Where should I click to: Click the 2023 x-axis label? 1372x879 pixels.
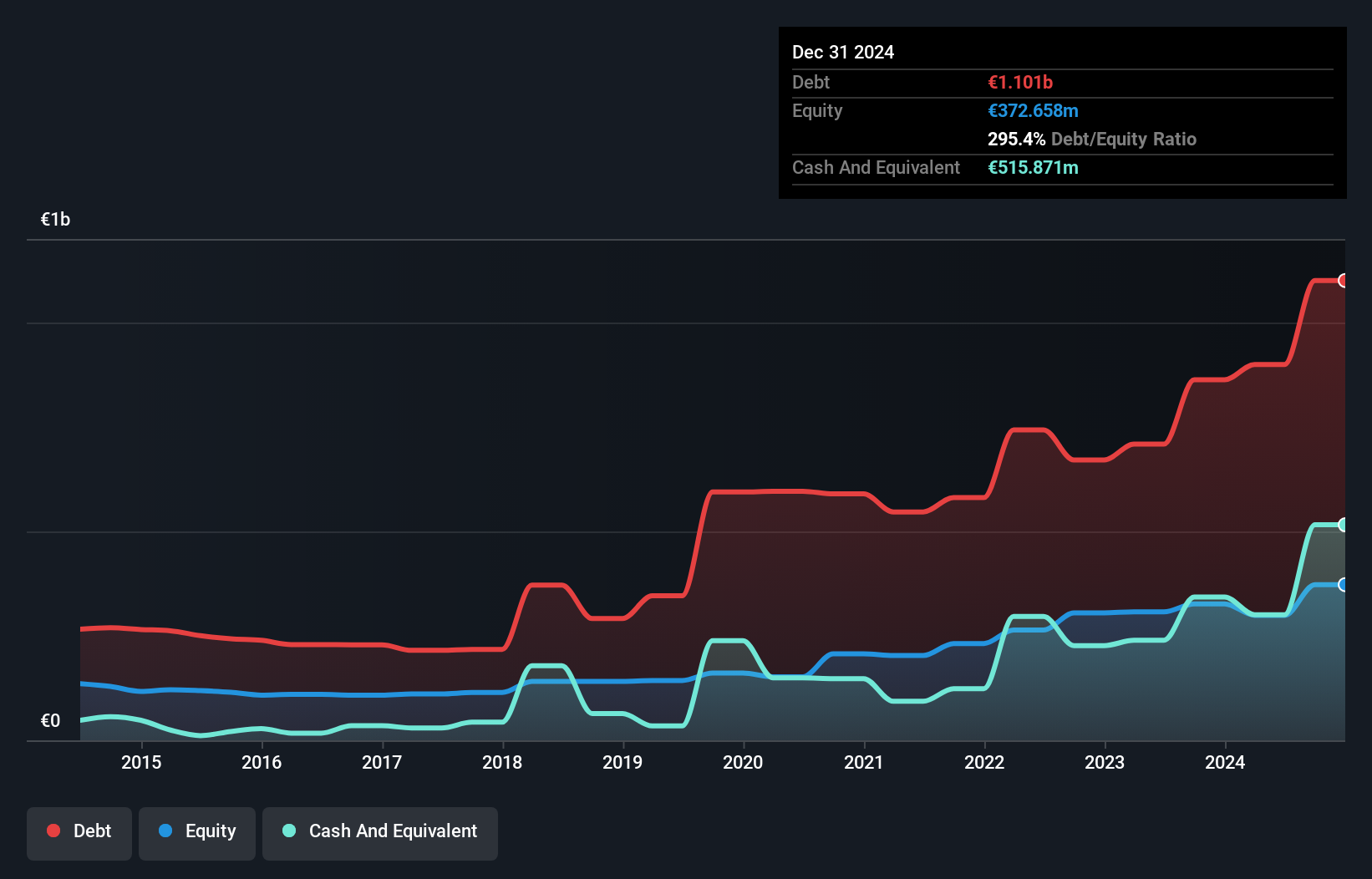1105,762
